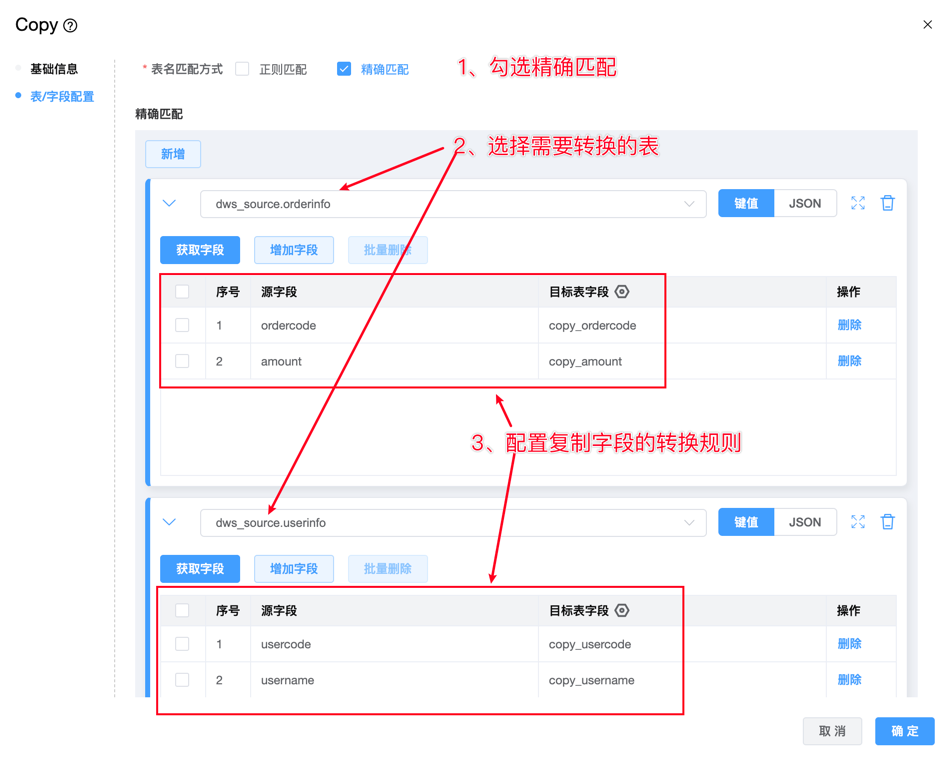Image resolution: width=946 pixels, height=758 pixels.
Task: Switch to 基础信息 step
Action: coord(54,69)
